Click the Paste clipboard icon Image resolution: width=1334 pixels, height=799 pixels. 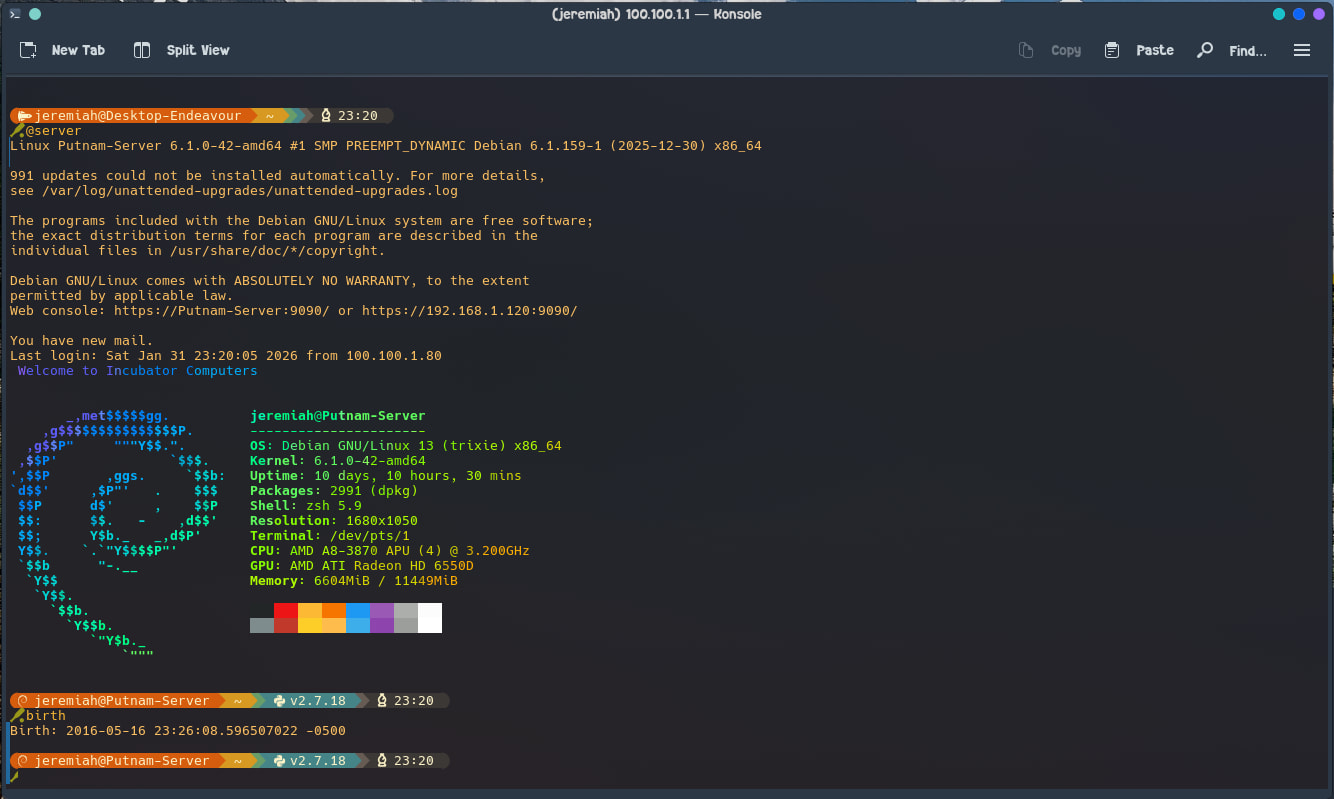click(x=1112, y=50)
